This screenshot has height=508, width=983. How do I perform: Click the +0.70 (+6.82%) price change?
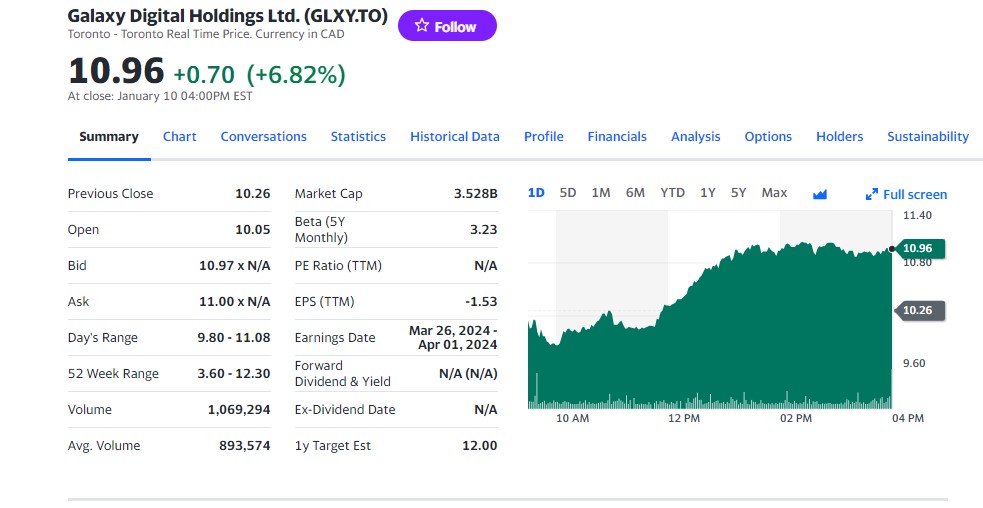[259, 74]
